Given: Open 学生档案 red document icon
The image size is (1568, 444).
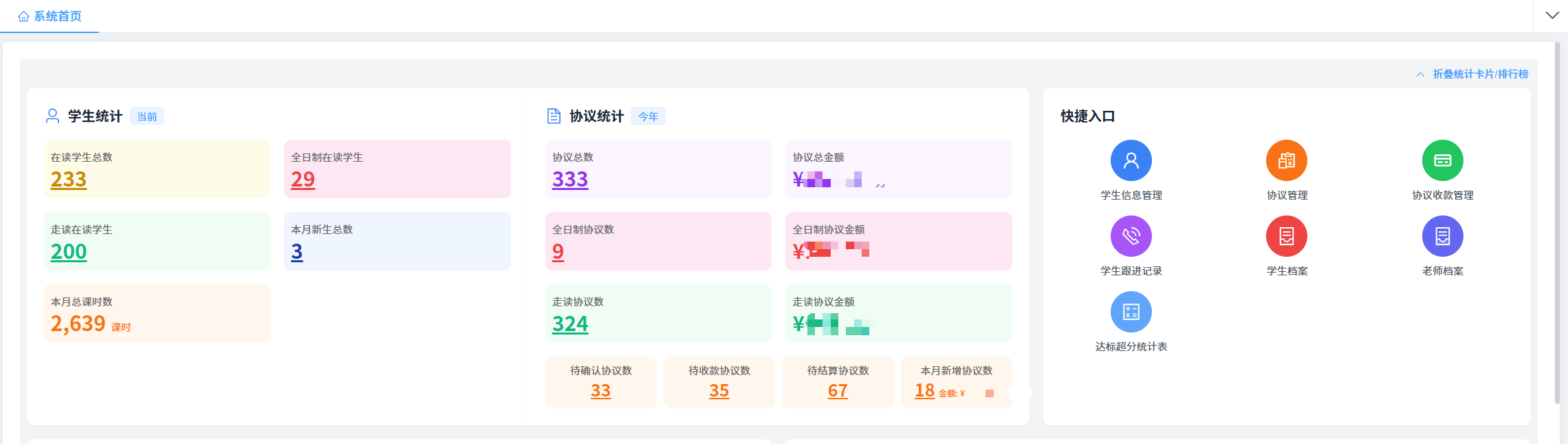Looking at the screenshot, I should 1287,236.
